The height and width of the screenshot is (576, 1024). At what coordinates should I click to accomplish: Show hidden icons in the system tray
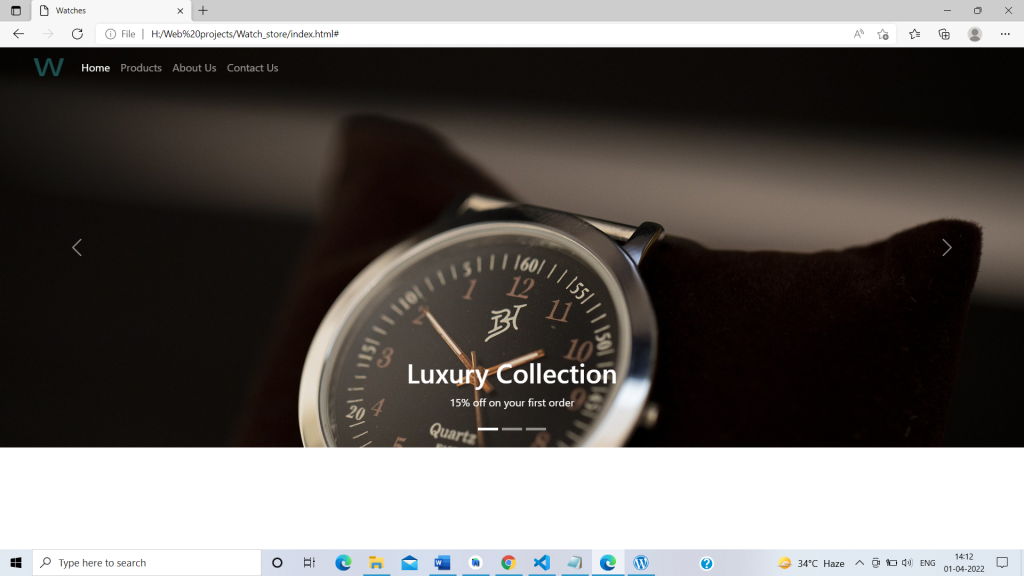click(858, 562)
